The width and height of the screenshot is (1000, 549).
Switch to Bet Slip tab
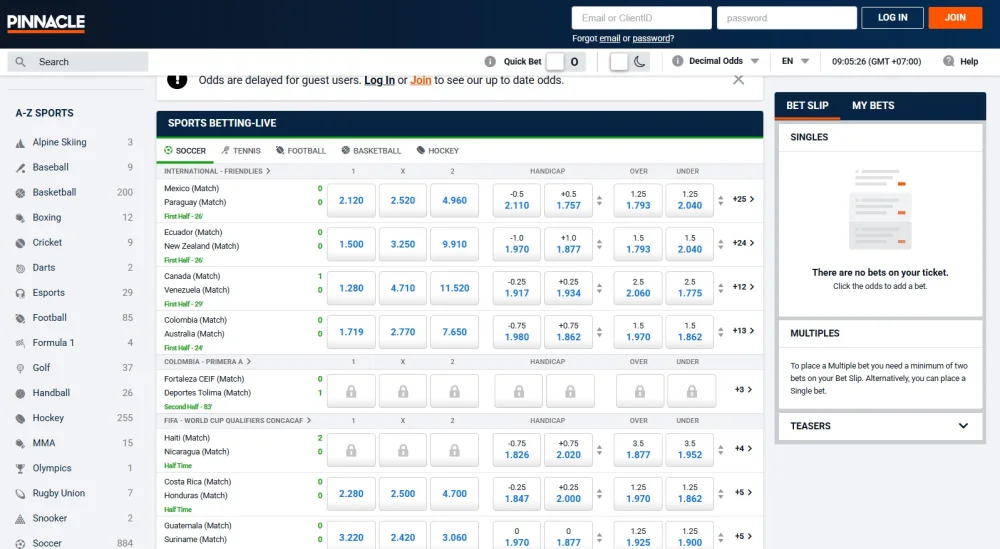click(x=807, y=105)
